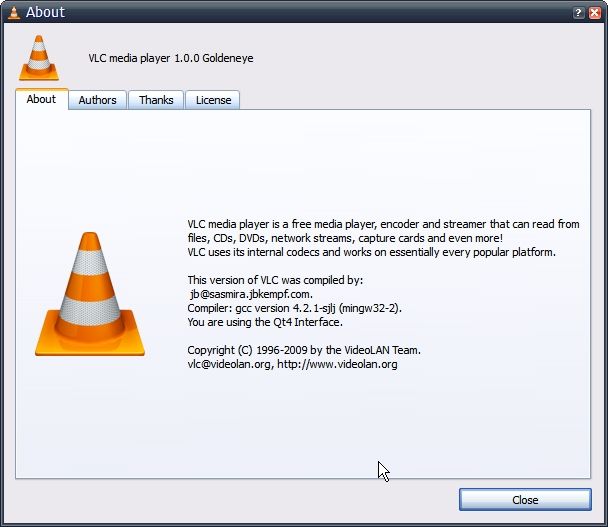608x527 pixels.
Task: Click 'This version of VLC was compiled by:' text
Action: point(275,280)
